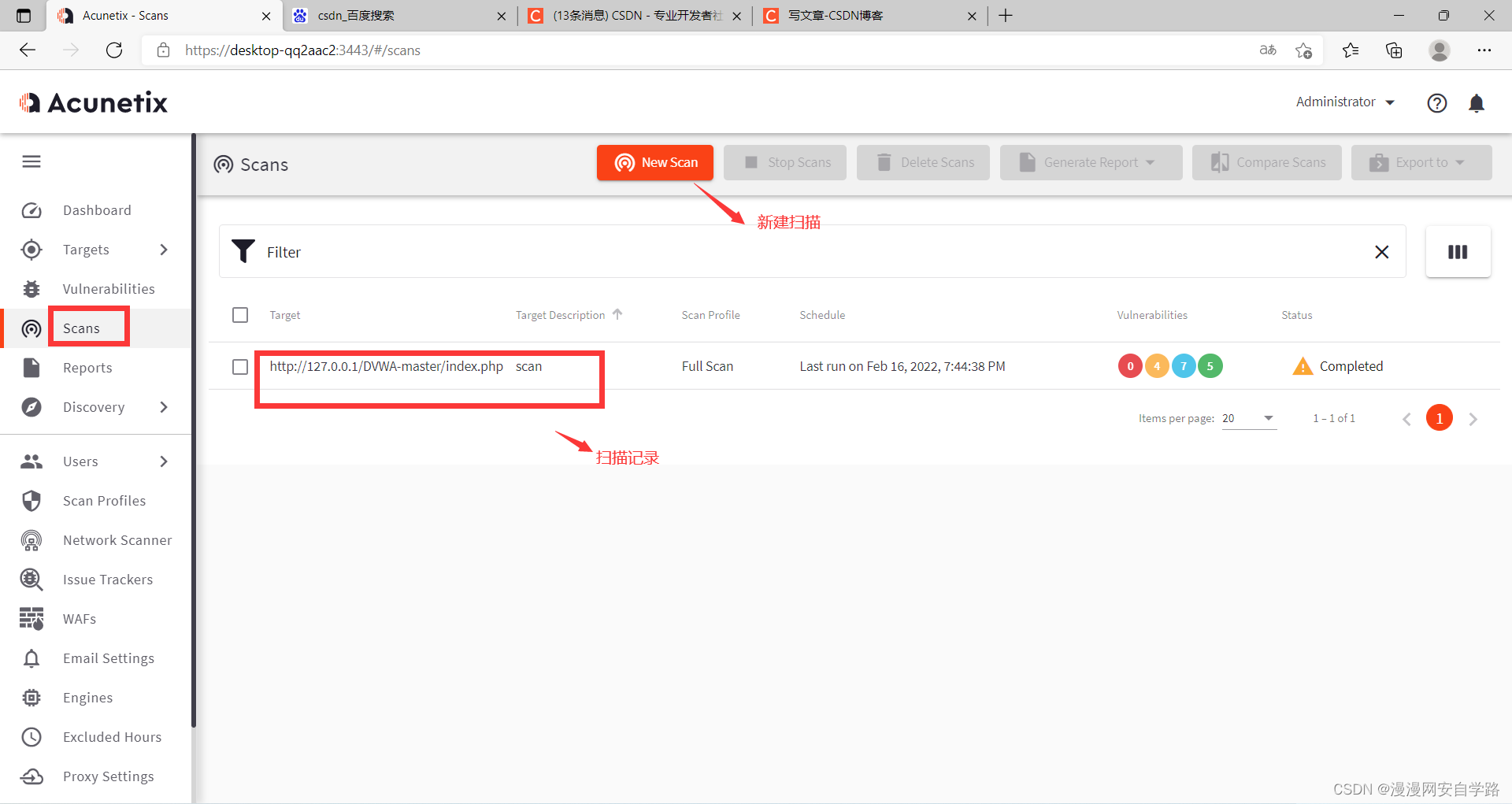The width and height of the screenshot is (1512, 804).
Task: Open column chooser icon button
Action: pyautogui.click(x=1458, y=252)
